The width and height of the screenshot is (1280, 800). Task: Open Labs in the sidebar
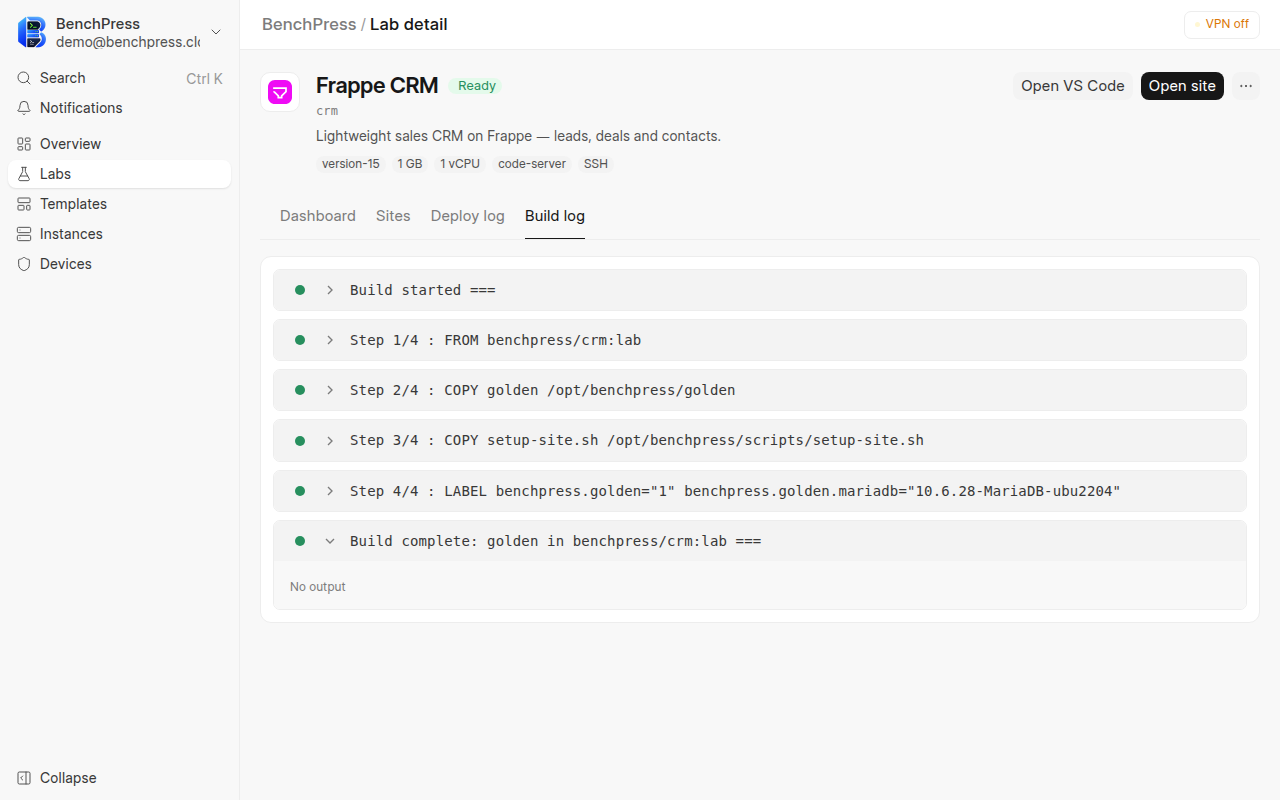(120, 174)
